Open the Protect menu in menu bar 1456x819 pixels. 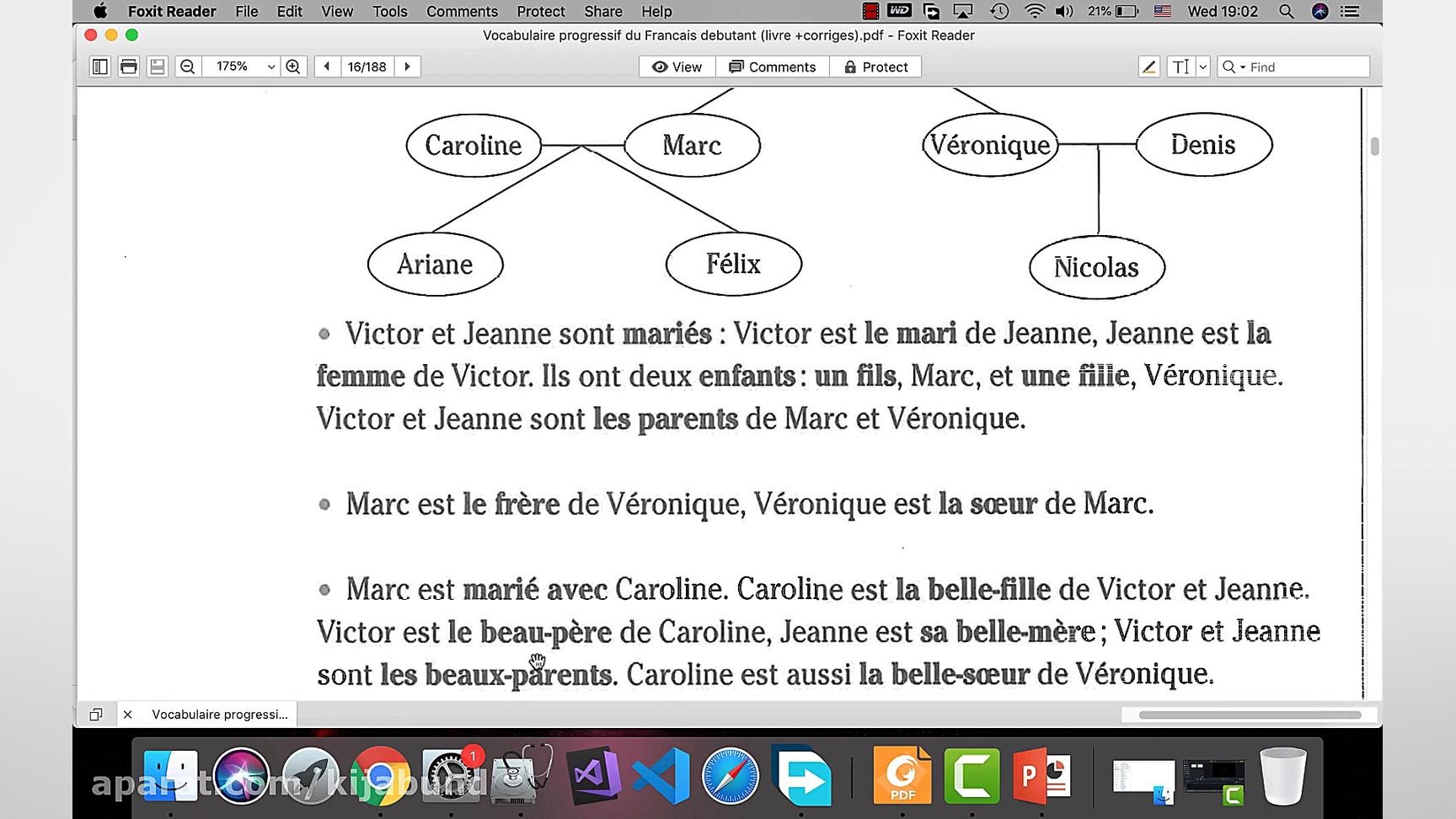click(x=541, y=11)
